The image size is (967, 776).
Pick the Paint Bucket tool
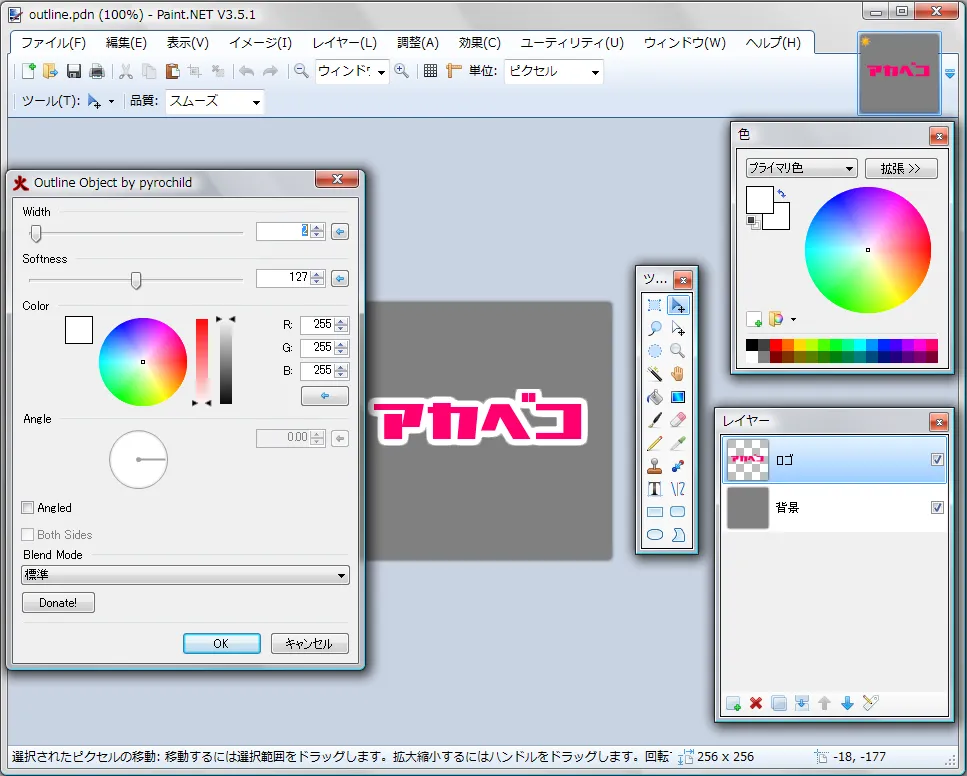tap(655, 397)
